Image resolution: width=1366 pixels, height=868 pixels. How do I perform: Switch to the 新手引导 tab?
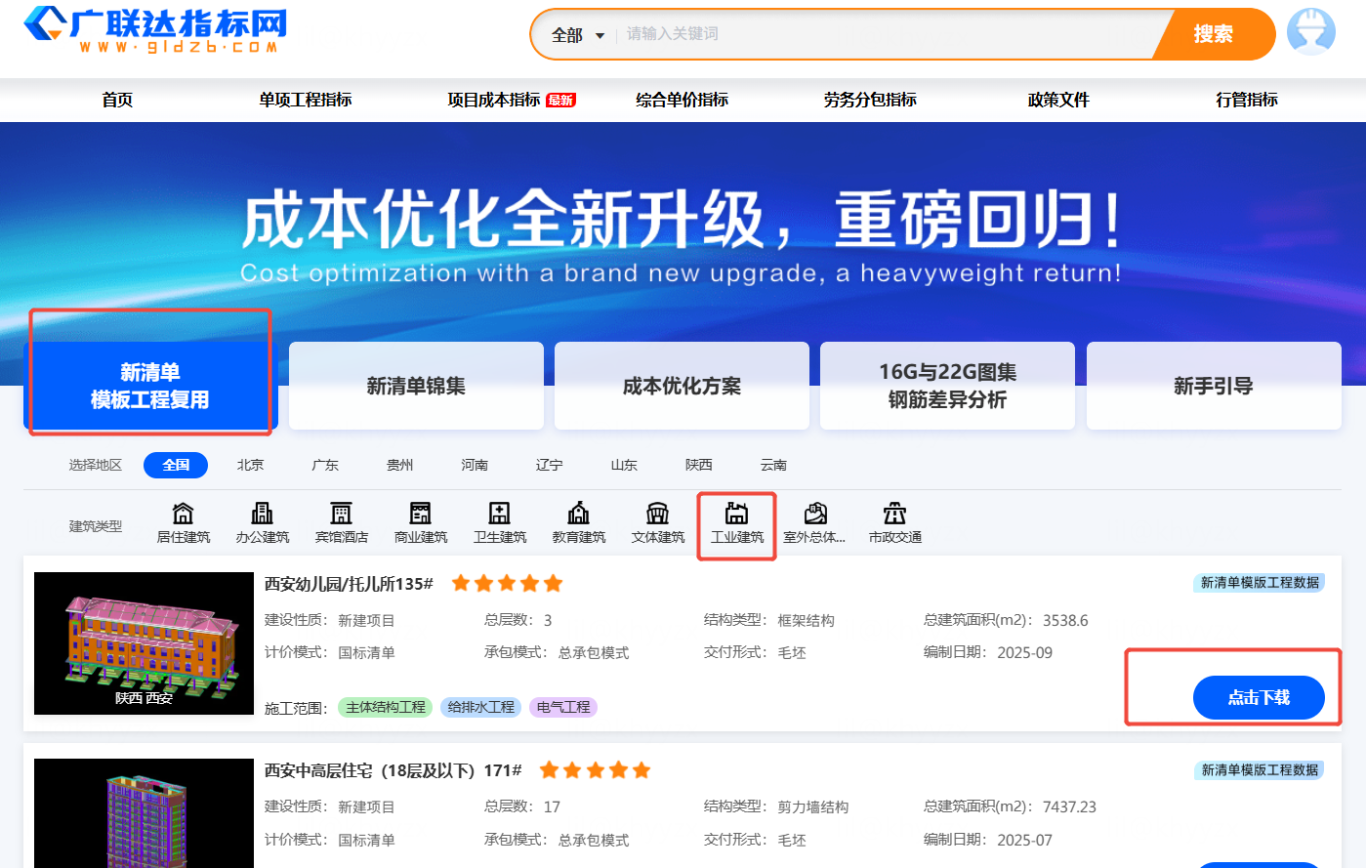pos(1213,386)
